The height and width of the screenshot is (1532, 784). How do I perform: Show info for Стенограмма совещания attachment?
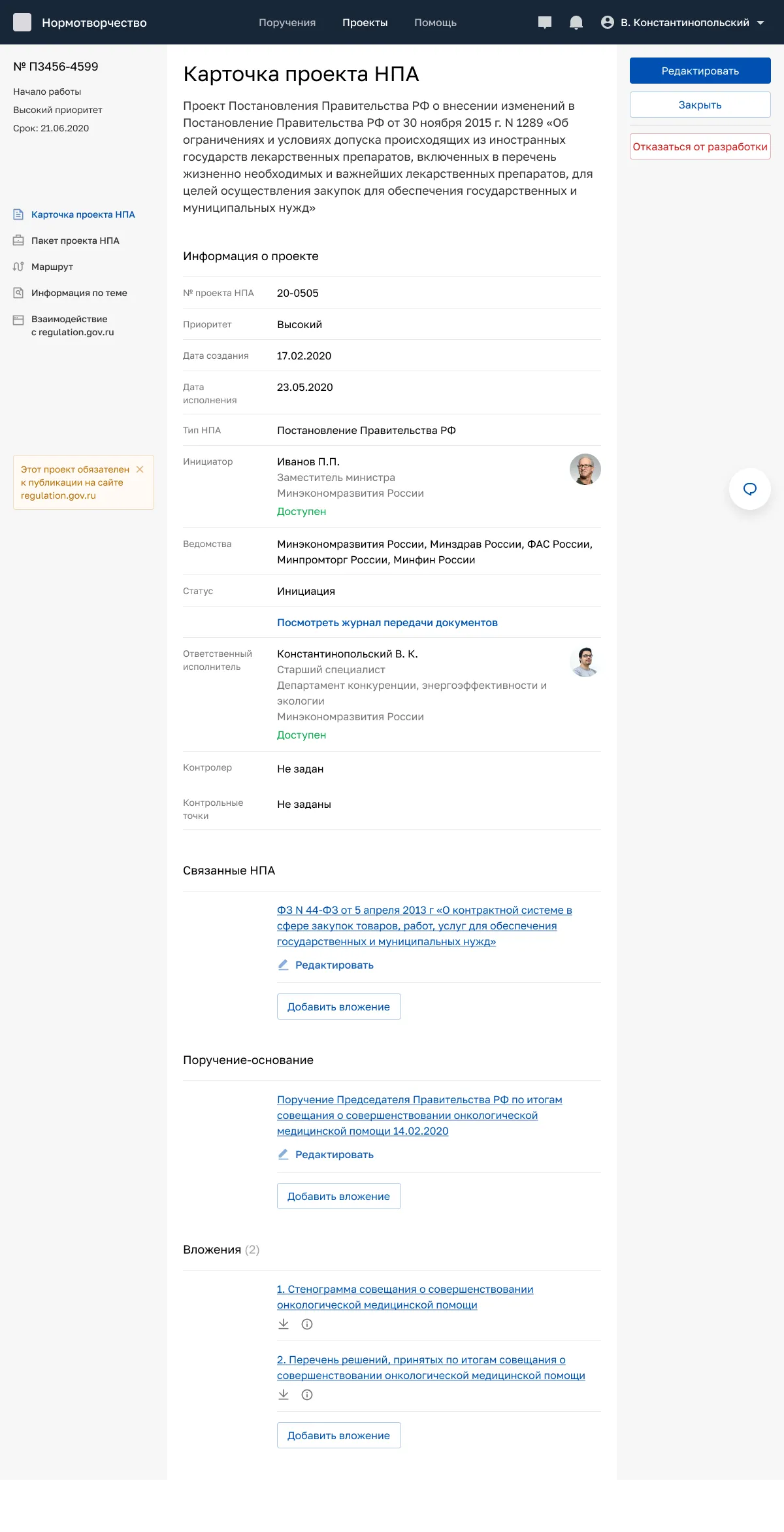(307, 1324)
